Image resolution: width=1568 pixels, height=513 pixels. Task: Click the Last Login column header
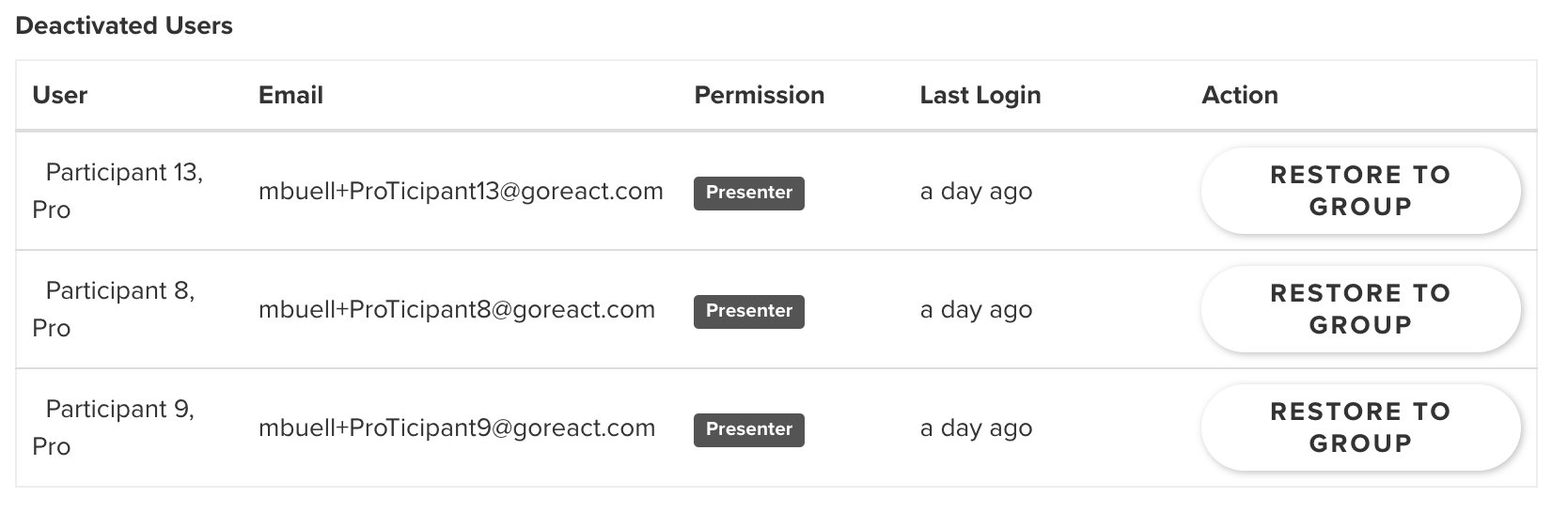[x=980, y=95]
